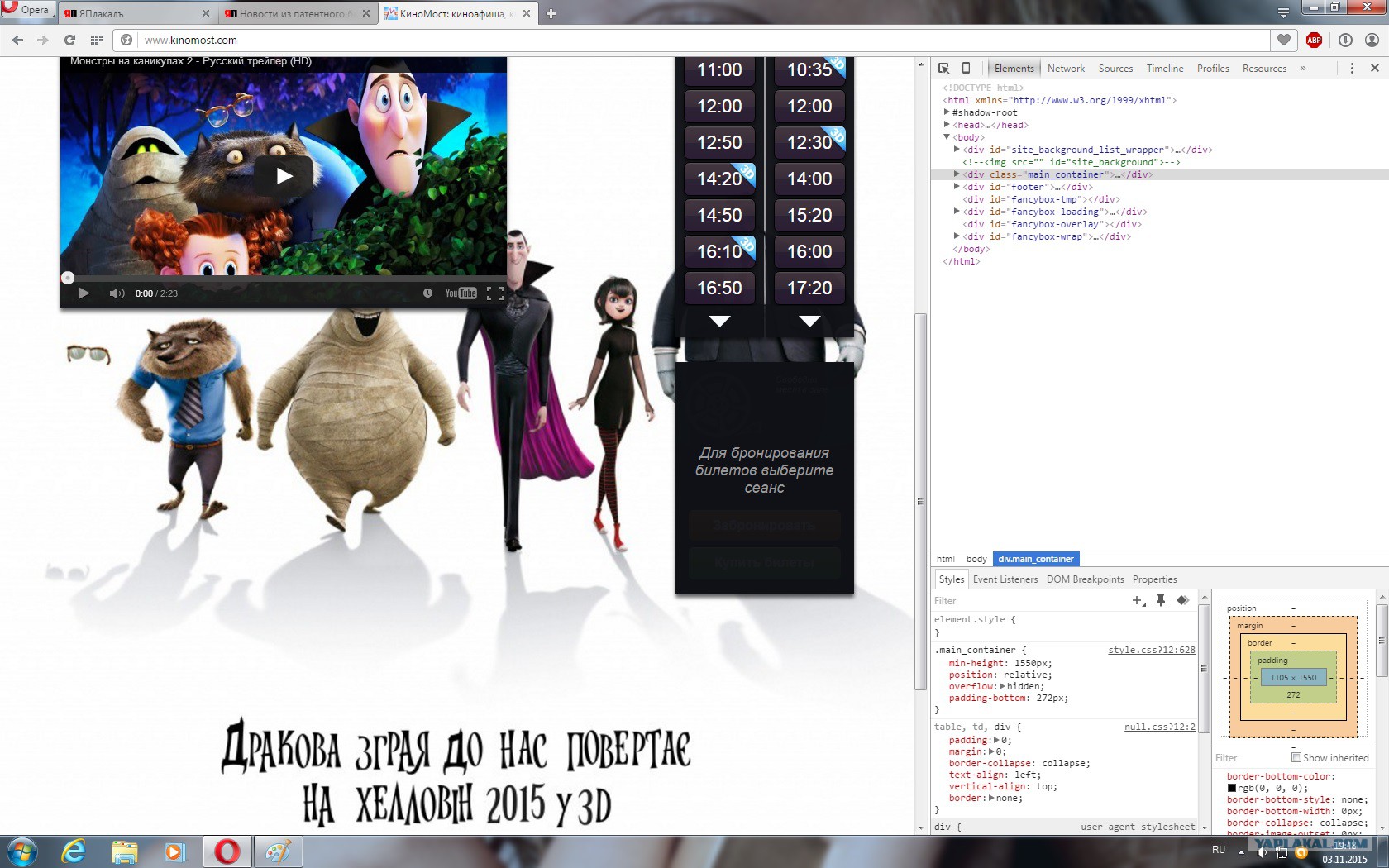Viewport: 1389px width, 868px height.
Task: Switch to the Sources panel
Action: click(1115, 69)
